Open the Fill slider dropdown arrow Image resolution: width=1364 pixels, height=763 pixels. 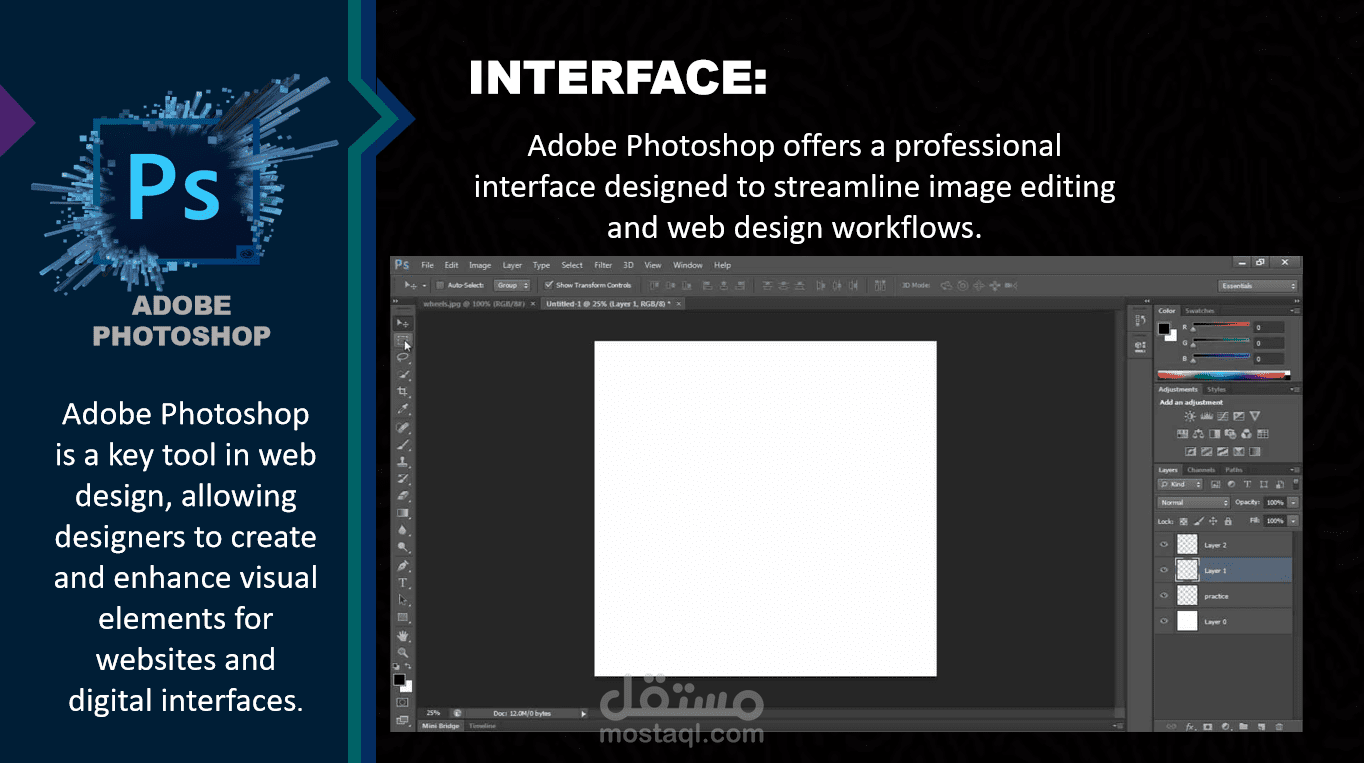1293,521
